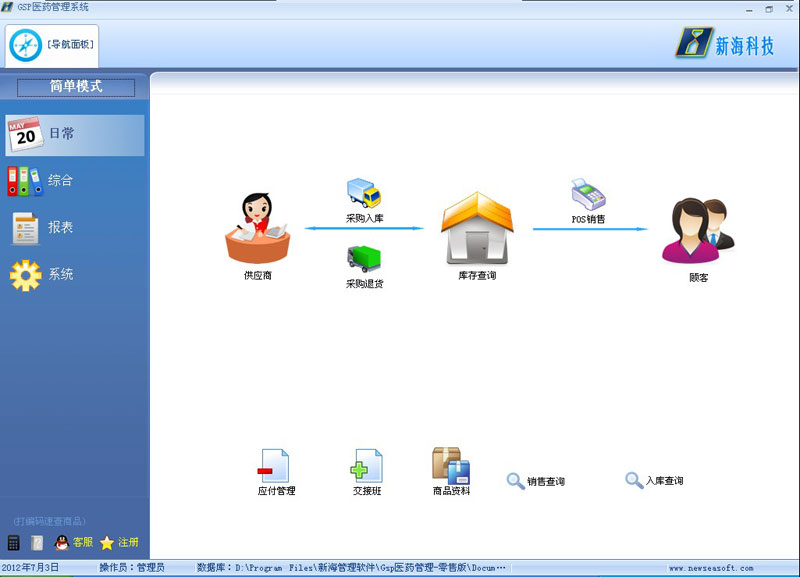Open 销售查询 sales query link
Viewport: 800px width, 577px height.
pyautogui.click(x=536, y=482)
